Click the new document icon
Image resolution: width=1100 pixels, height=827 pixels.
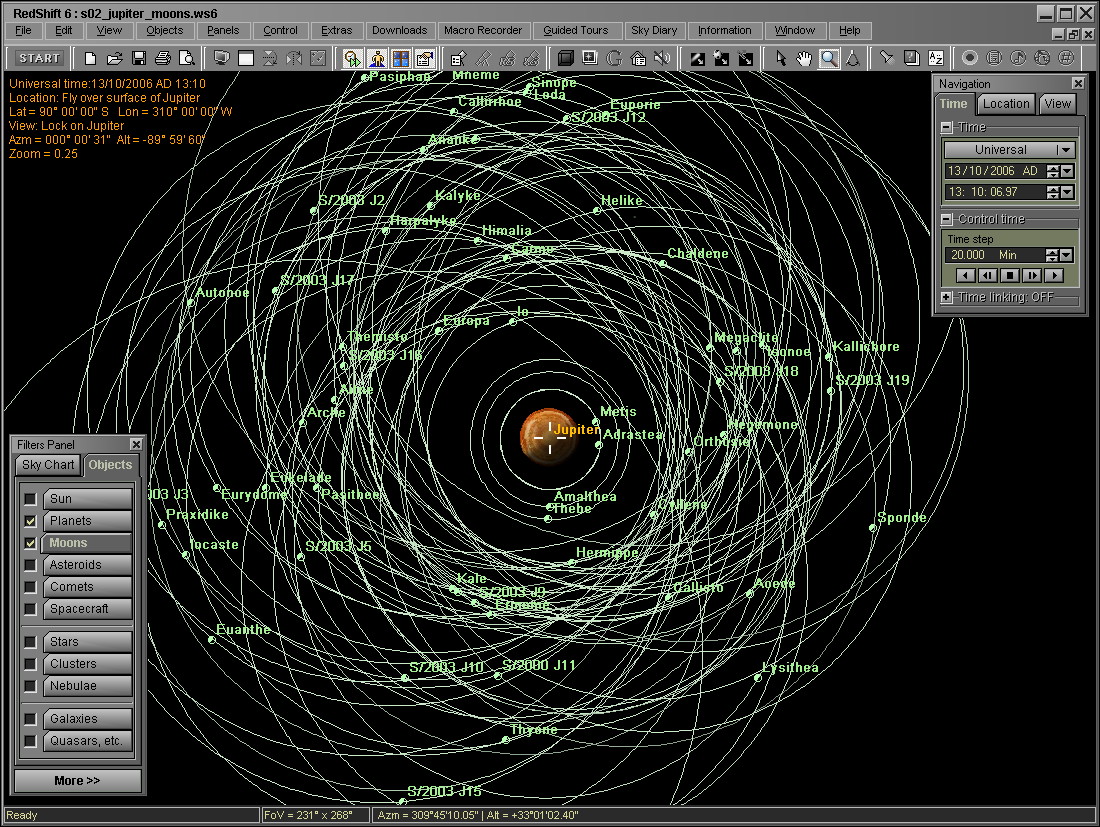click(x=91, y=59)
